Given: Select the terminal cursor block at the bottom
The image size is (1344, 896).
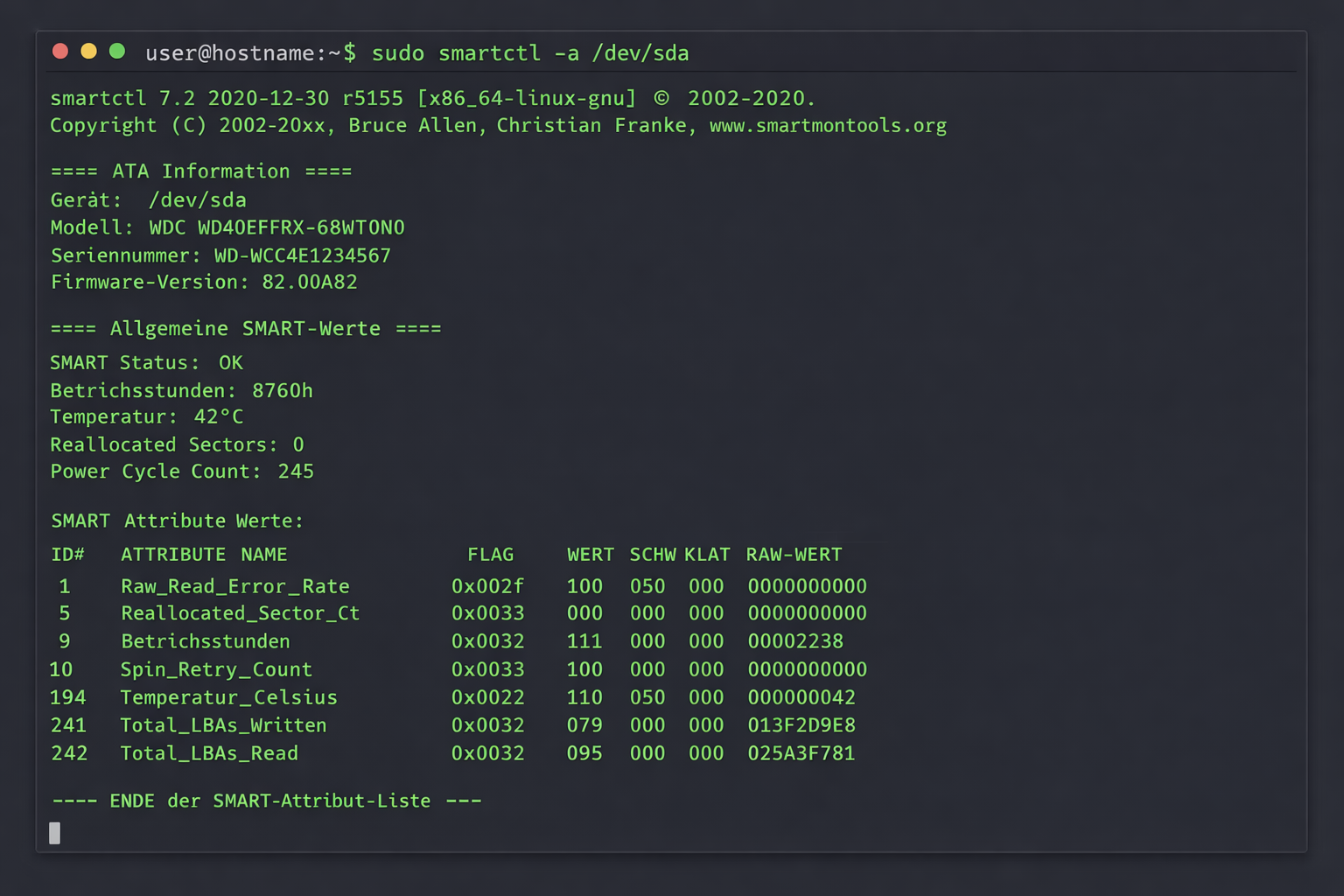Looking at the screenshot, I should (x=54, y=833).
